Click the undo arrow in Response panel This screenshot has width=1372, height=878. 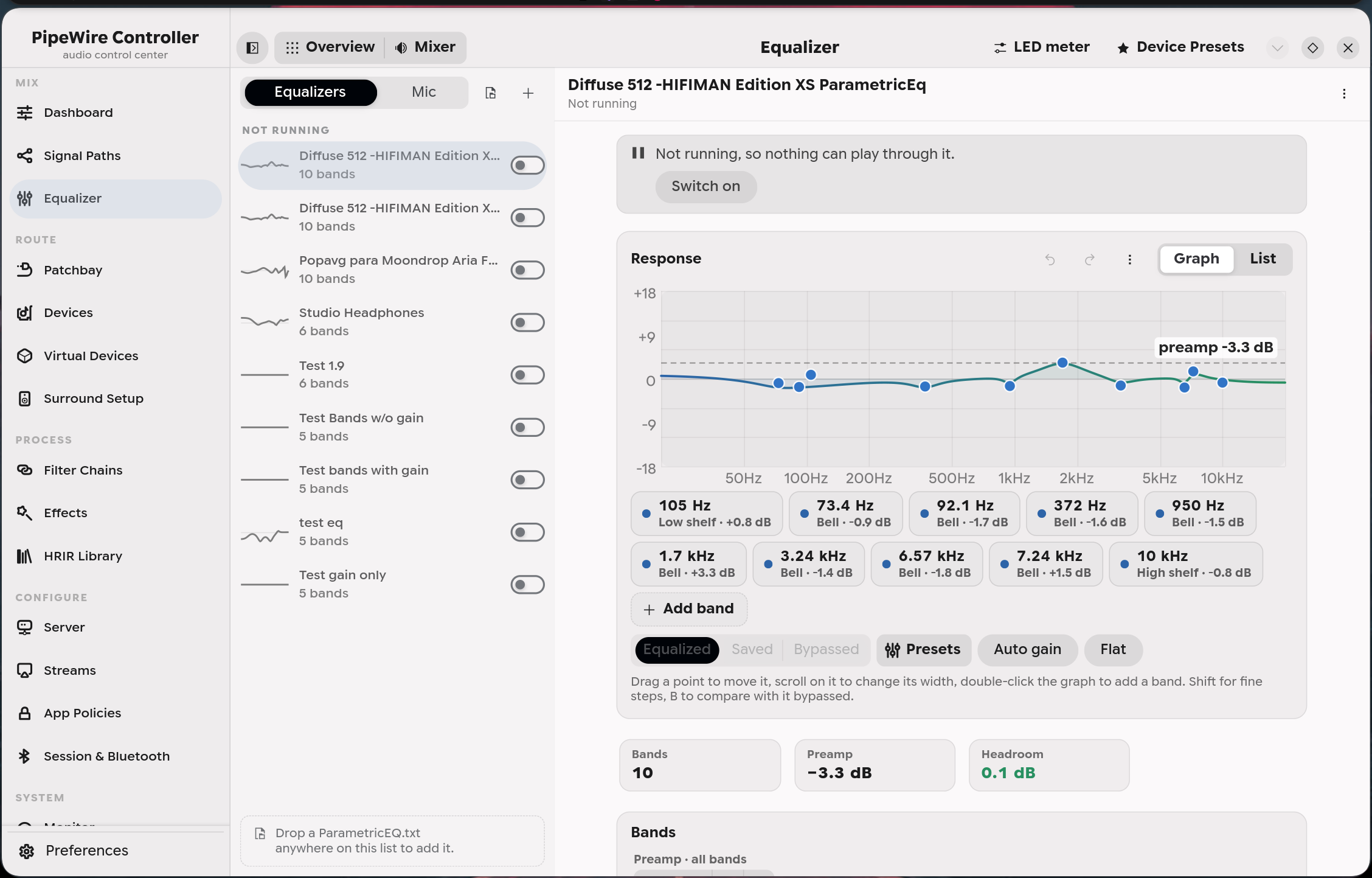coord(1050,260)
